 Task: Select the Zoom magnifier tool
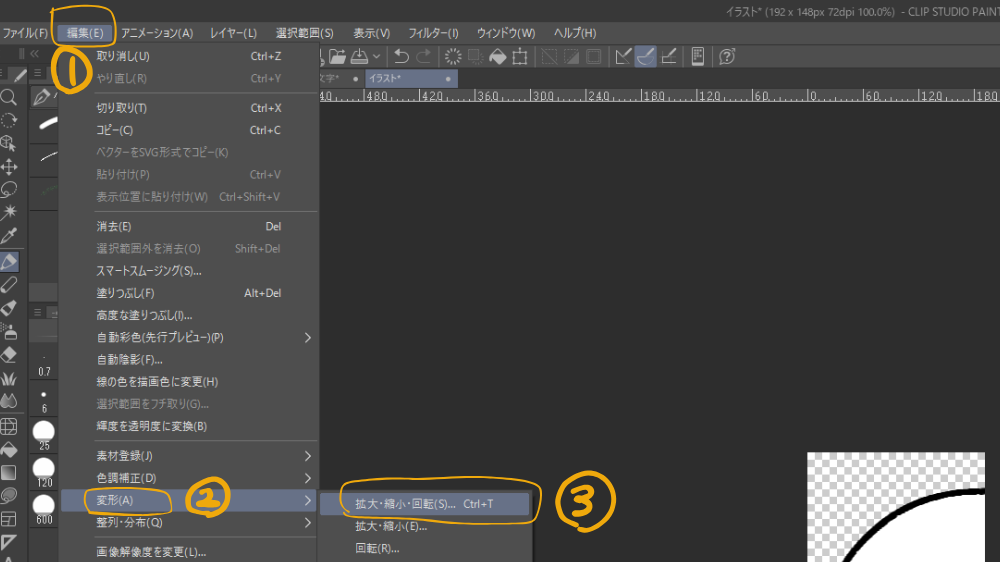point(8,97)
